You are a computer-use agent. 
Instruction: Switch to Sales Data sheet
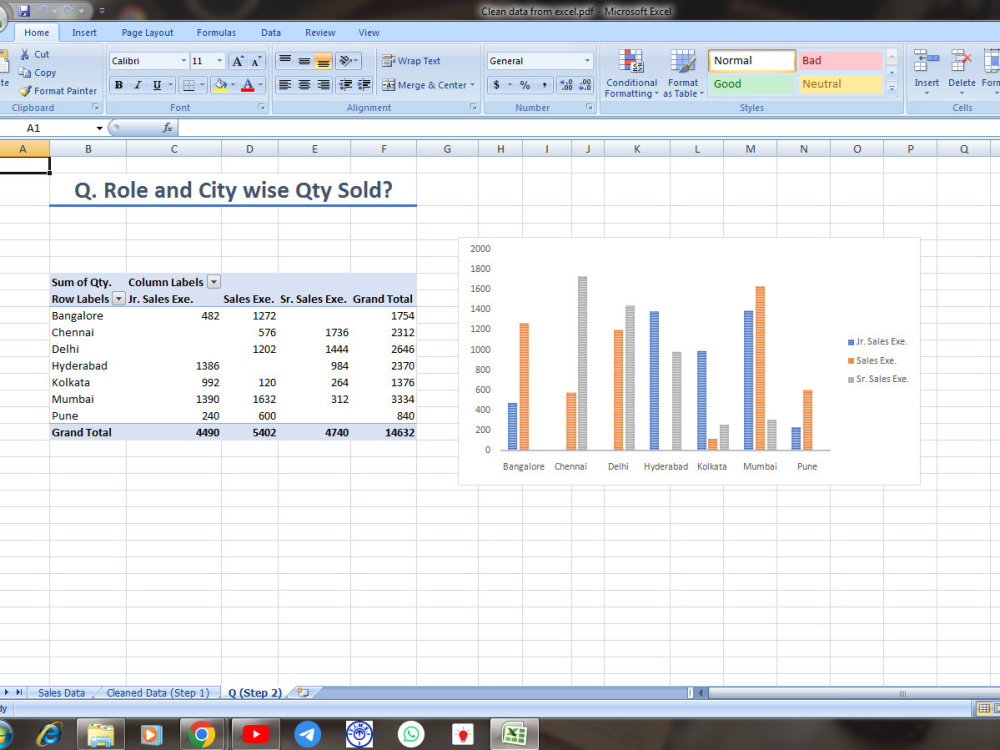click(61, 693)
